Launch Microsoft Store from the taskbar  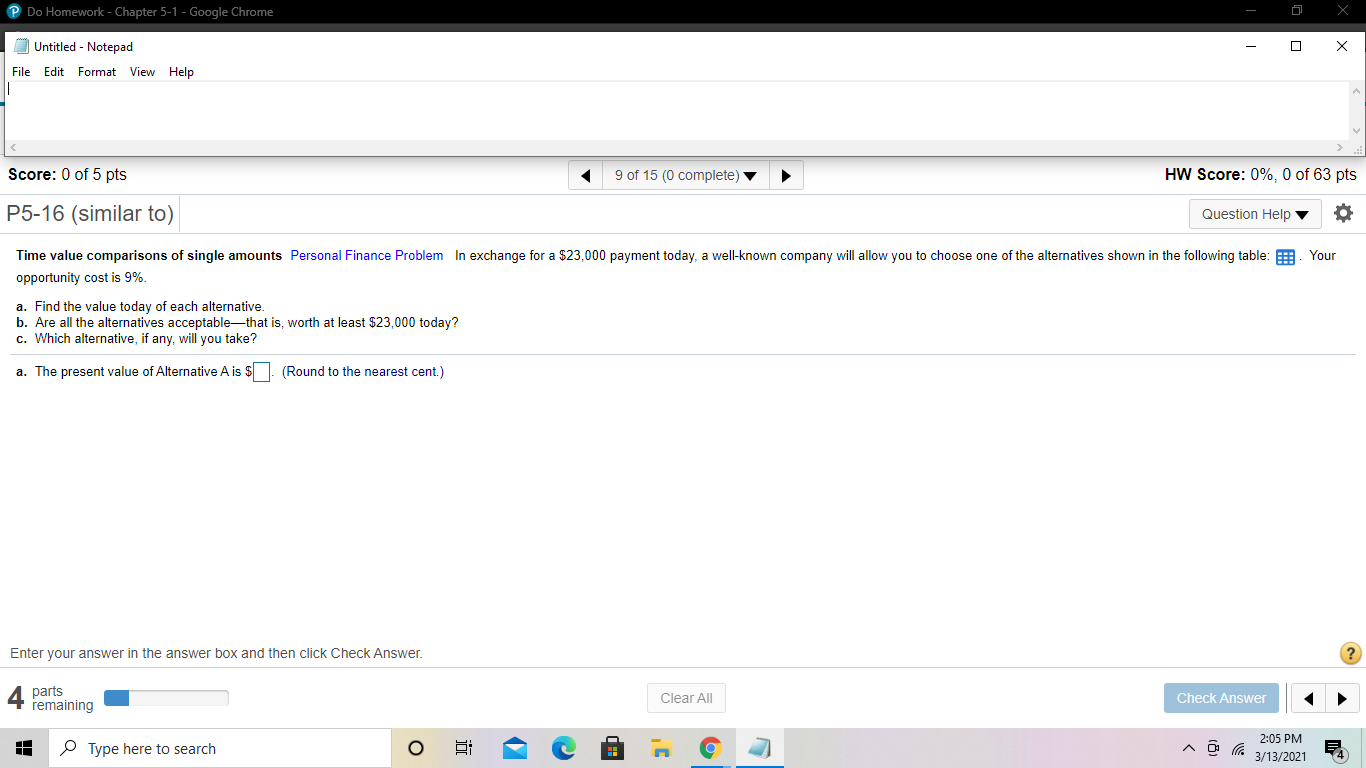click(612, 747)
